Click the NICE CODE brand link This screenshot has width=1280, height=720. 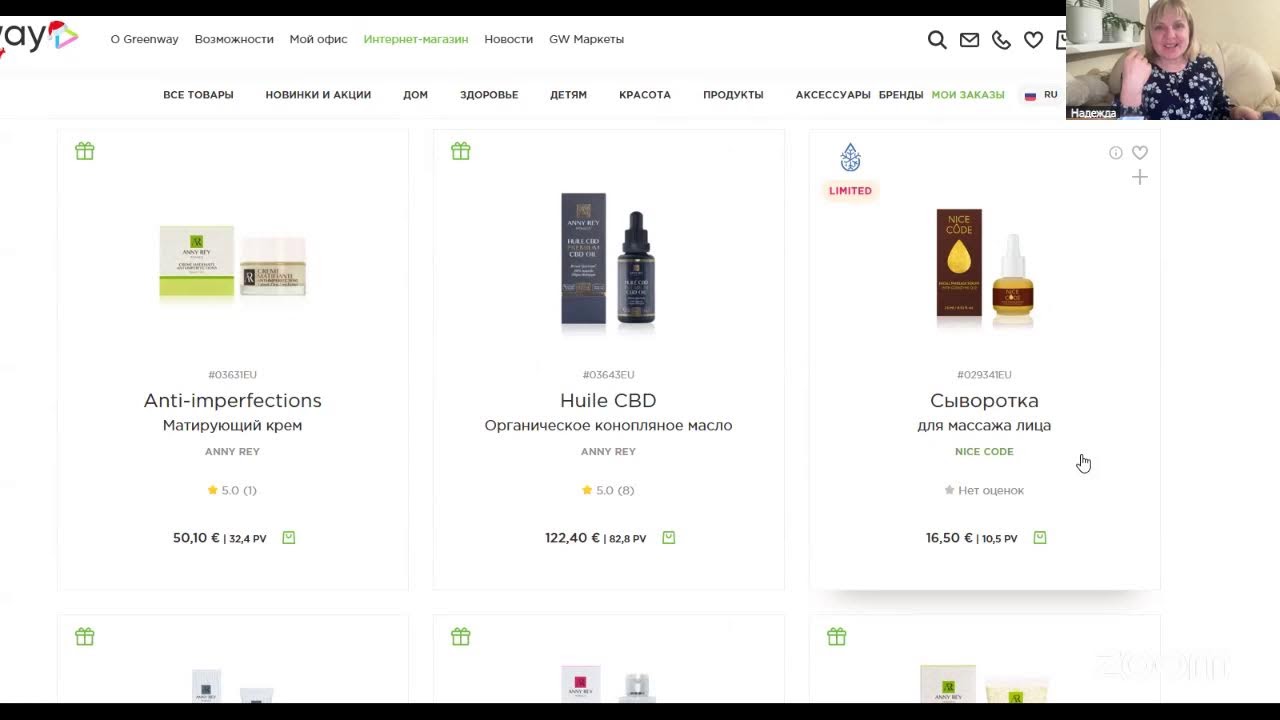(984, 452)
